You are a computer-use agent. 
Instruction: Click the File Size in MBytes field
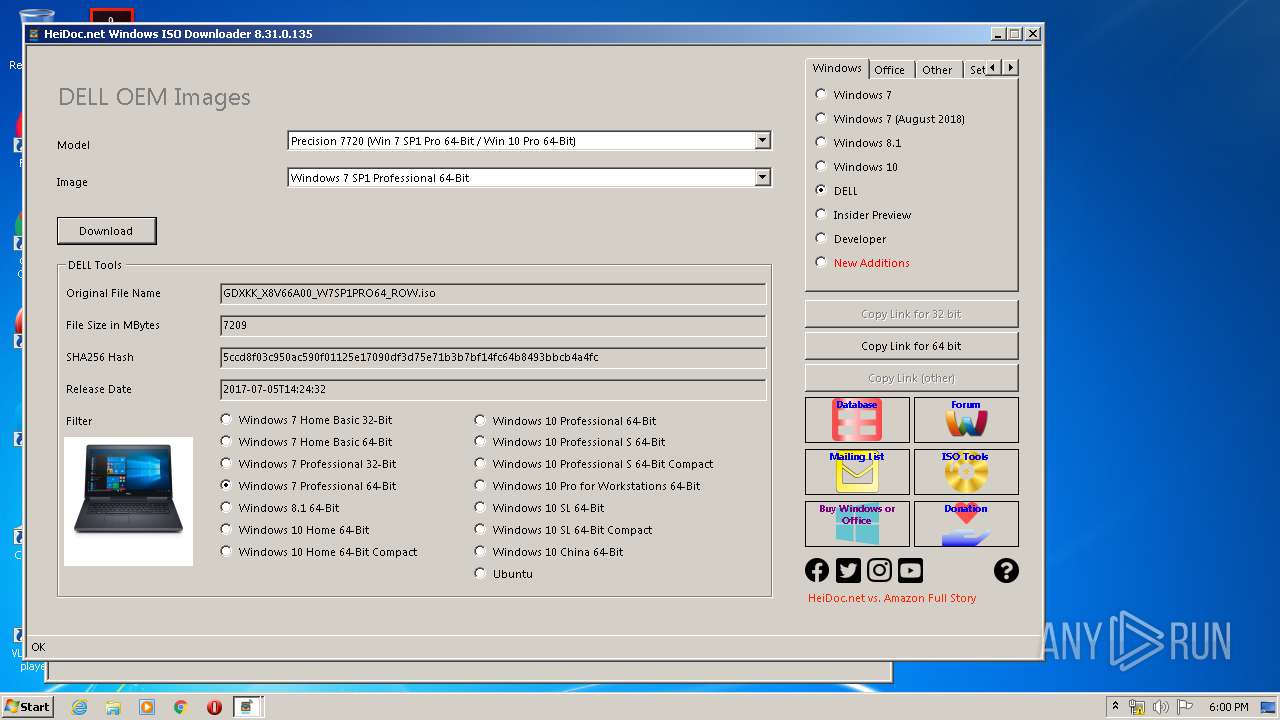pos(493,326)
